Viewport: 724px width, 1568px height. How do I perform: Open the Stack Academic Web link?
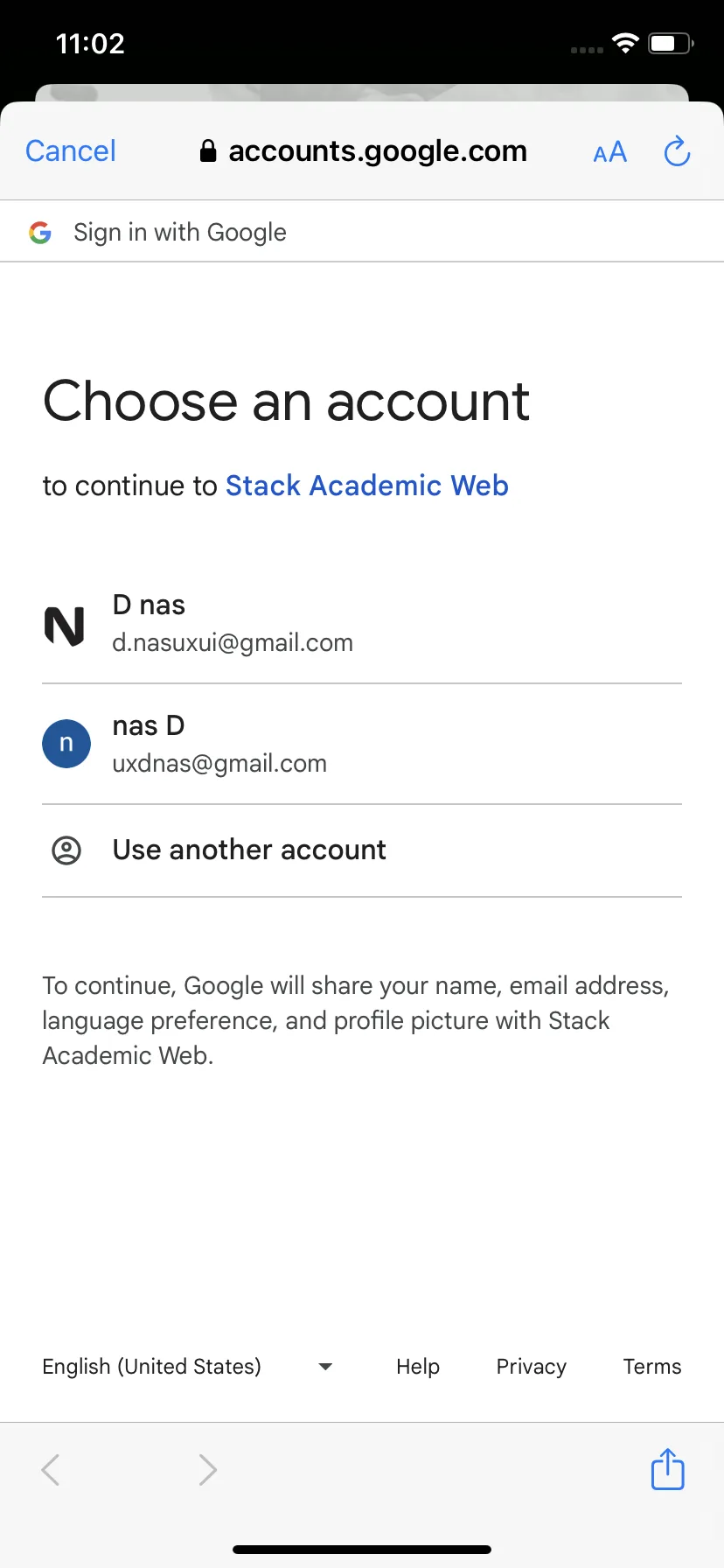(x=367, y=486)
